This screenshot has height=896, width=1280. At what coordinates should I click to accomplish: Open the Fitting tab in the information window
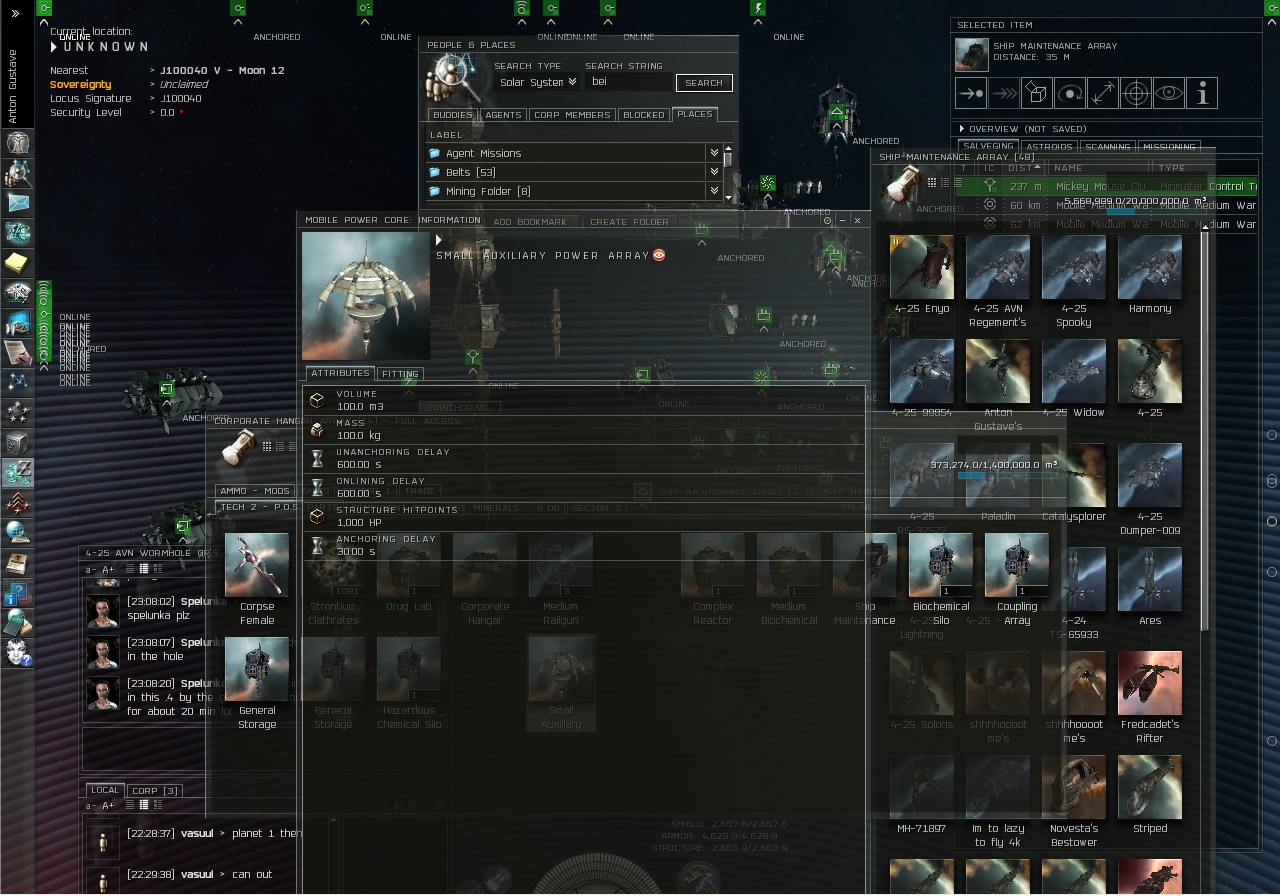click(x=400, y=374)
